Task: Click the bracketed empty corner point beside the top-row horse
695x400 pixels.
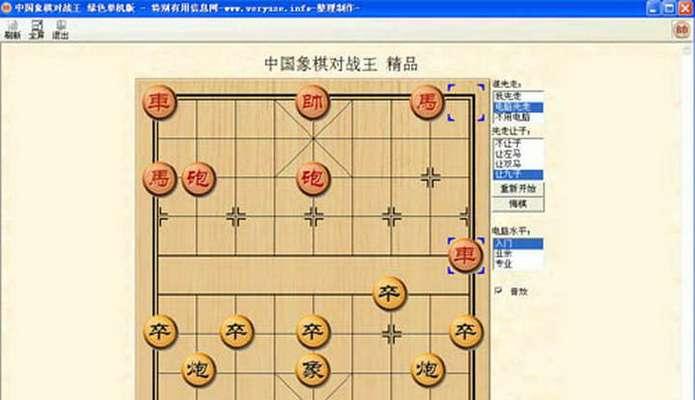Action: point(466,102)
